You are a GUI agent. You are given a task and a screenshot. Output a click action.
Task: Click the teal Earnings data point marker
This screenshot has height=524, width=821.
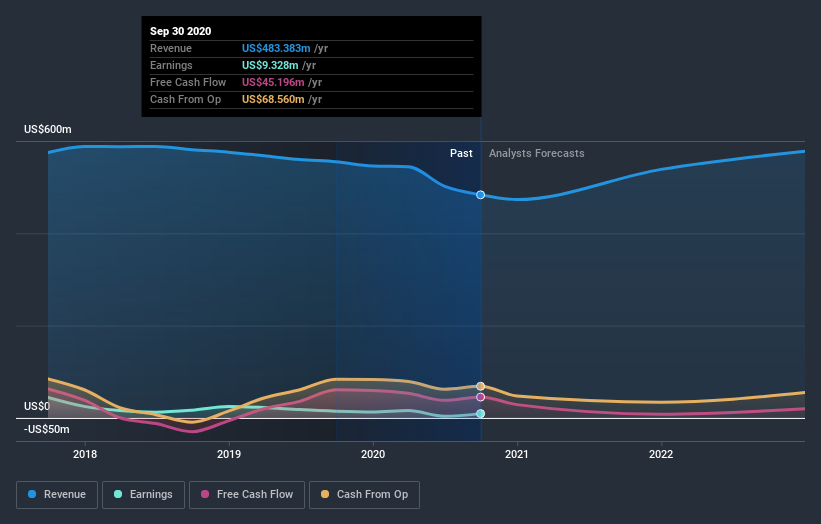pyautogui.click(x=480, y=414)
